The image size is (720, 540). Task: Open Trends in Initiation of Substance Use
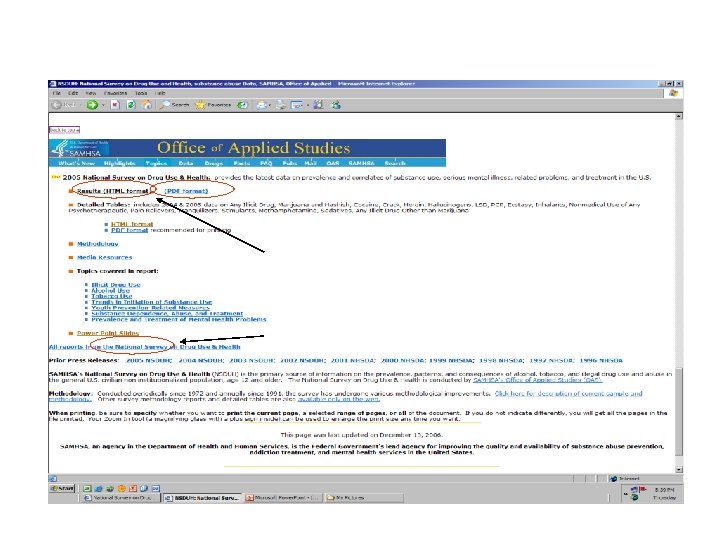pyautogui.click(x=152, y=302)
